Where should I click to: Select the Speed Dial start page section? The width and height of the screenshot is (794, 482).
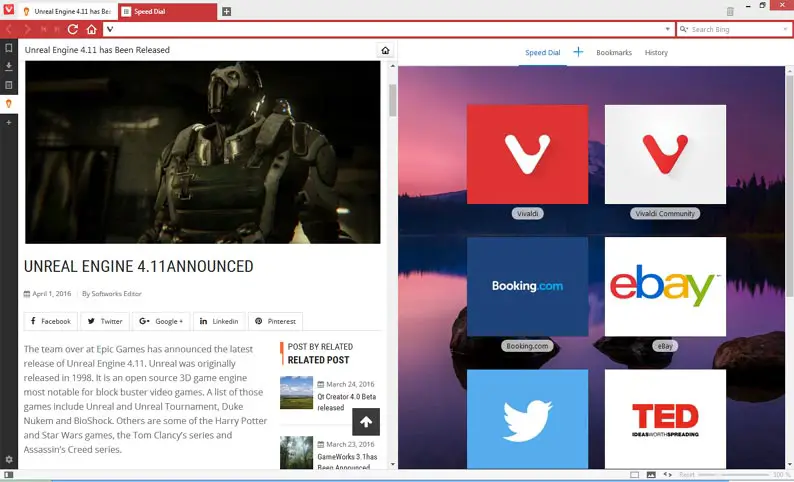(x=542, y=53)
